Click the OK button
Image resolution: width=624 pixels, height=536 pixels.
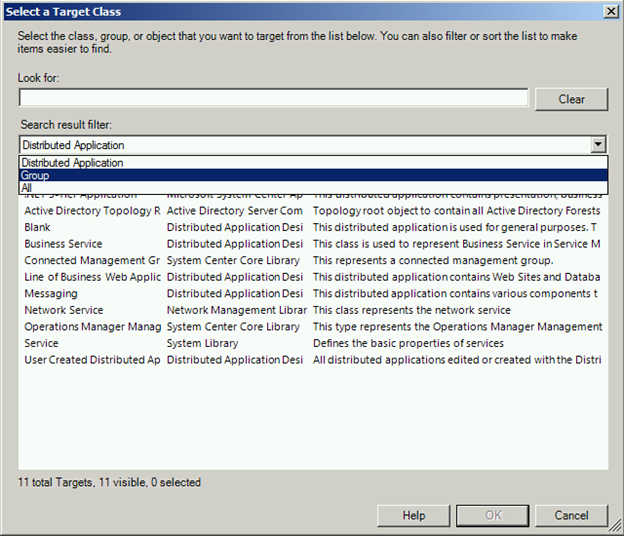493,516
